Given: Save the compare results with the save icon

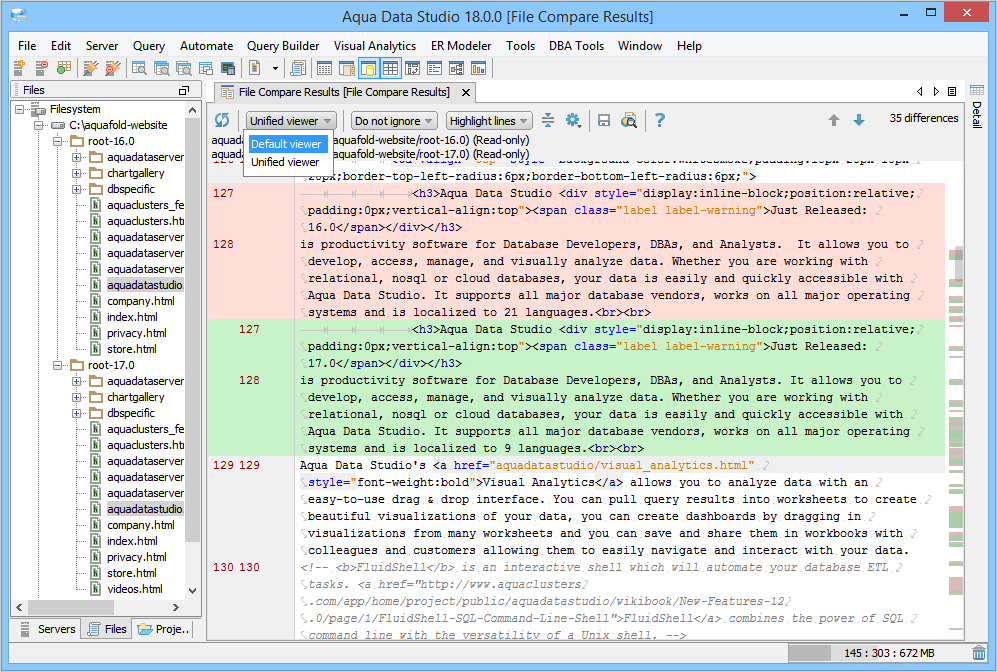Looking at the screenshot, I should pyautogui.click(x=603, y=120).
